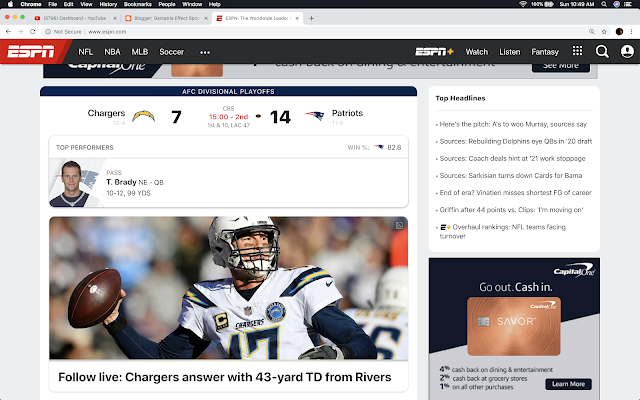This screenshot has height=400, width=640.
Task: Click the ESPN+ icon beside Overhaul rankings
Action: (445, 227)
